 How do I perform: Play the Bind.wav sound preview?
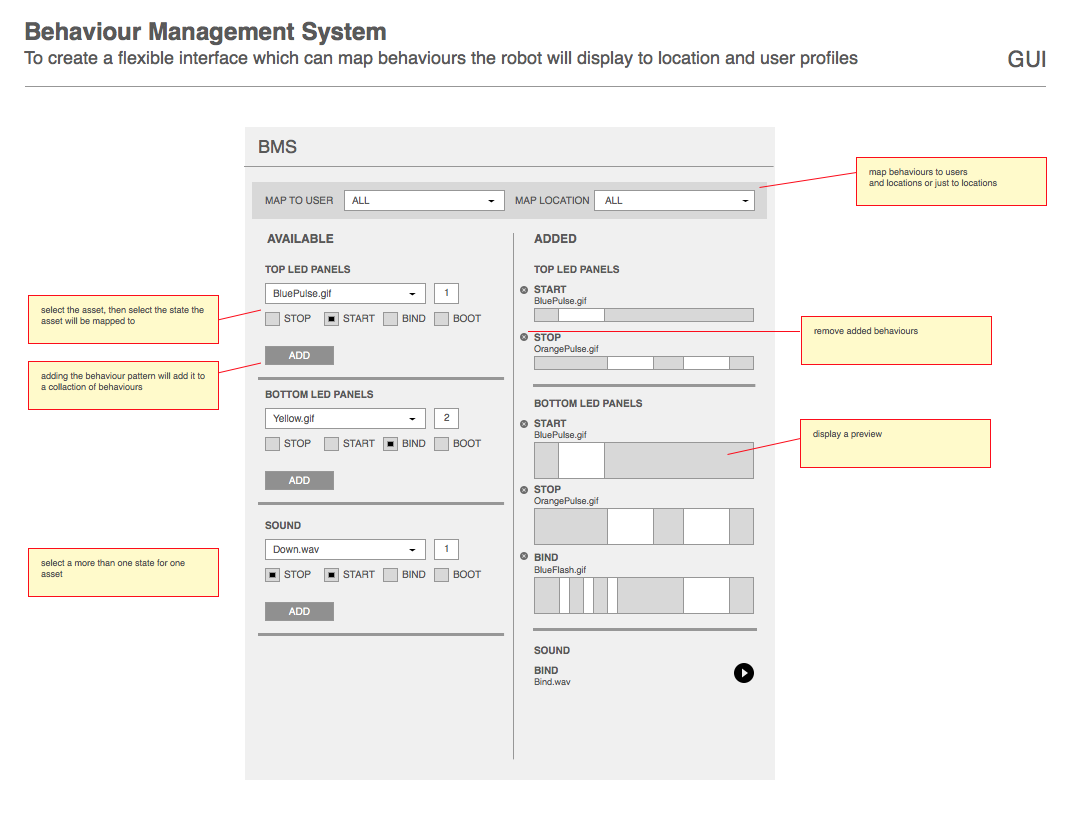point(743,673)
